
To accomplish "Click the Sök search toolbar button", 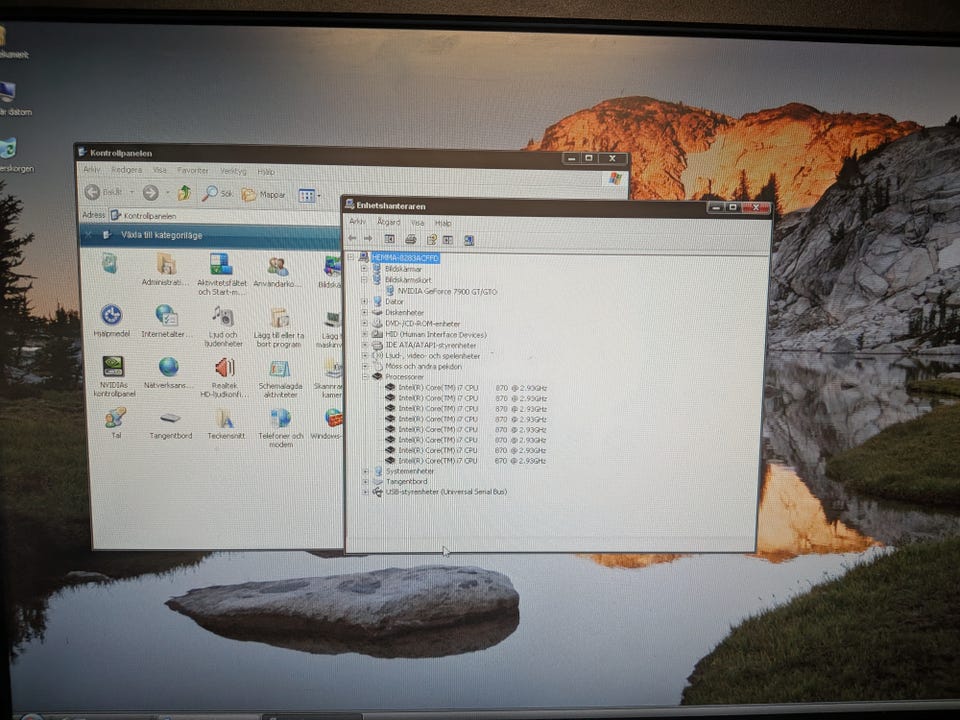I will pyautogui.click(x=218, y=193).
